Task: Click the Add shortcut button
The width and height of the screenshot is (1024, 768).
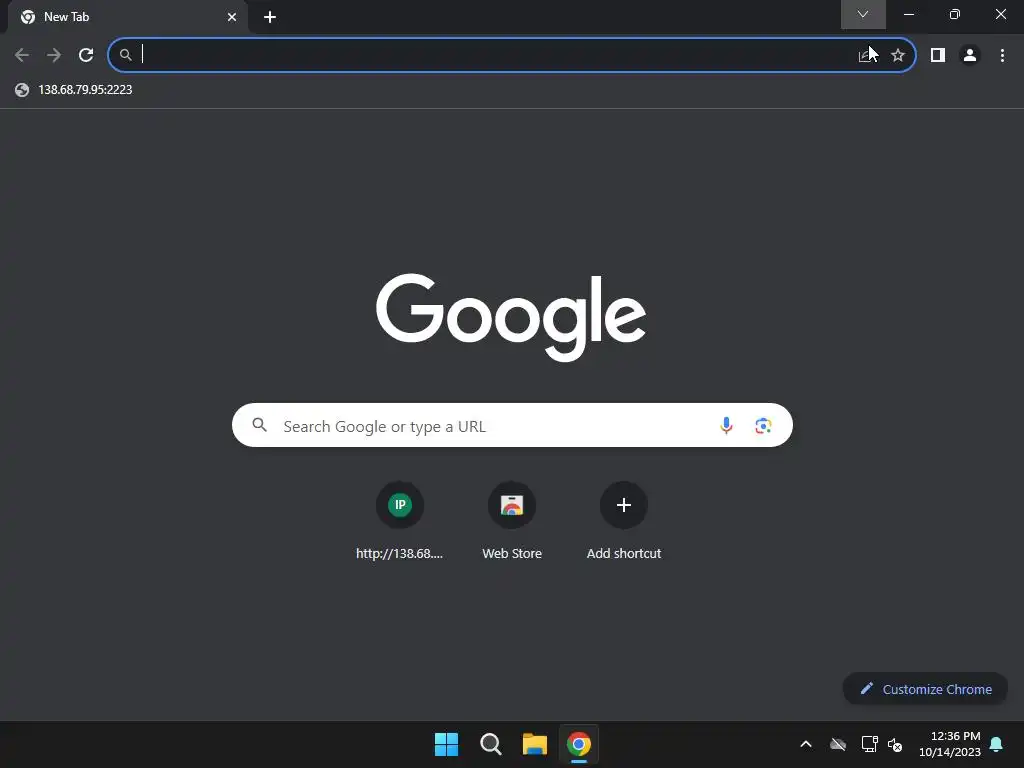Action: click(x=624, y=520)
